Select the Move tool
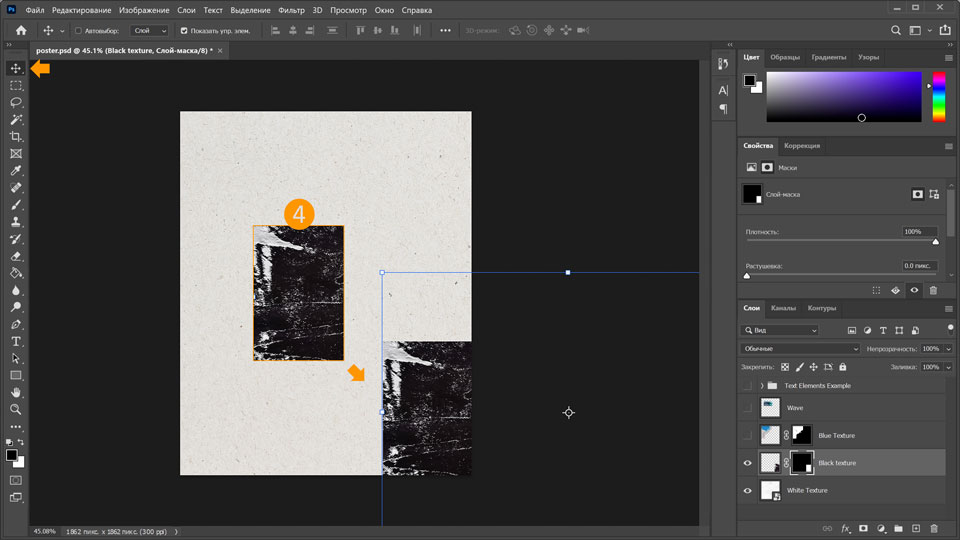 tap(16, 68)
